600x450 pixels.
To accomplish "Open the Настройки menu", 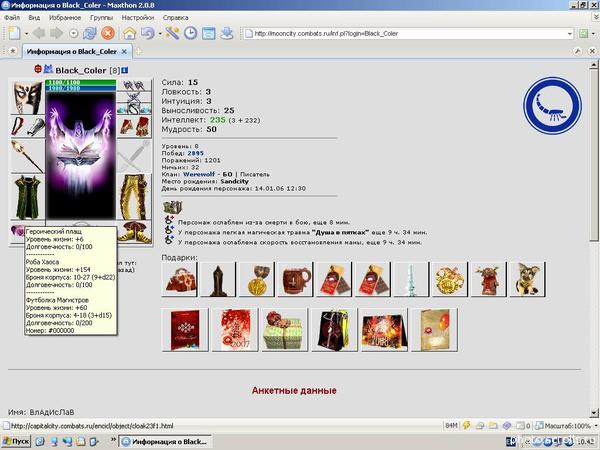I will click(138, 18).
